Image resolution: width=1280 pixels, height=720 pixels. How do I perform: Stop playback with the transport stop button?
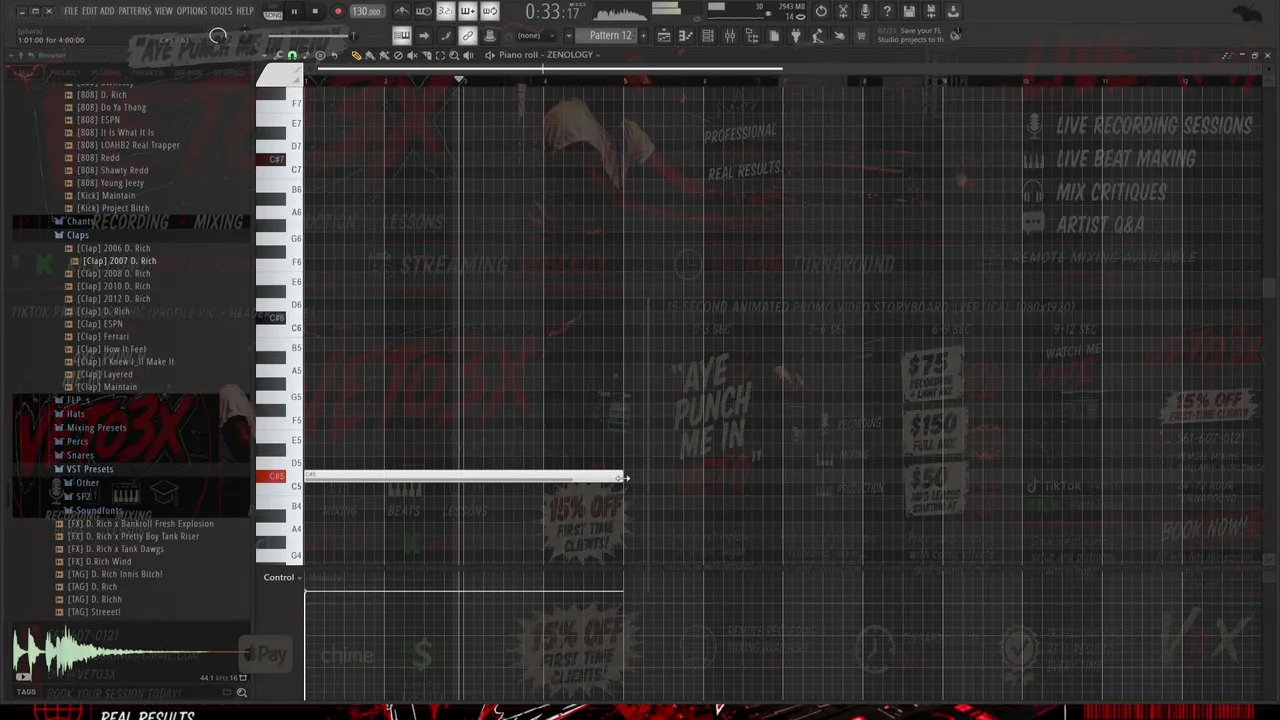click(315, 12)
